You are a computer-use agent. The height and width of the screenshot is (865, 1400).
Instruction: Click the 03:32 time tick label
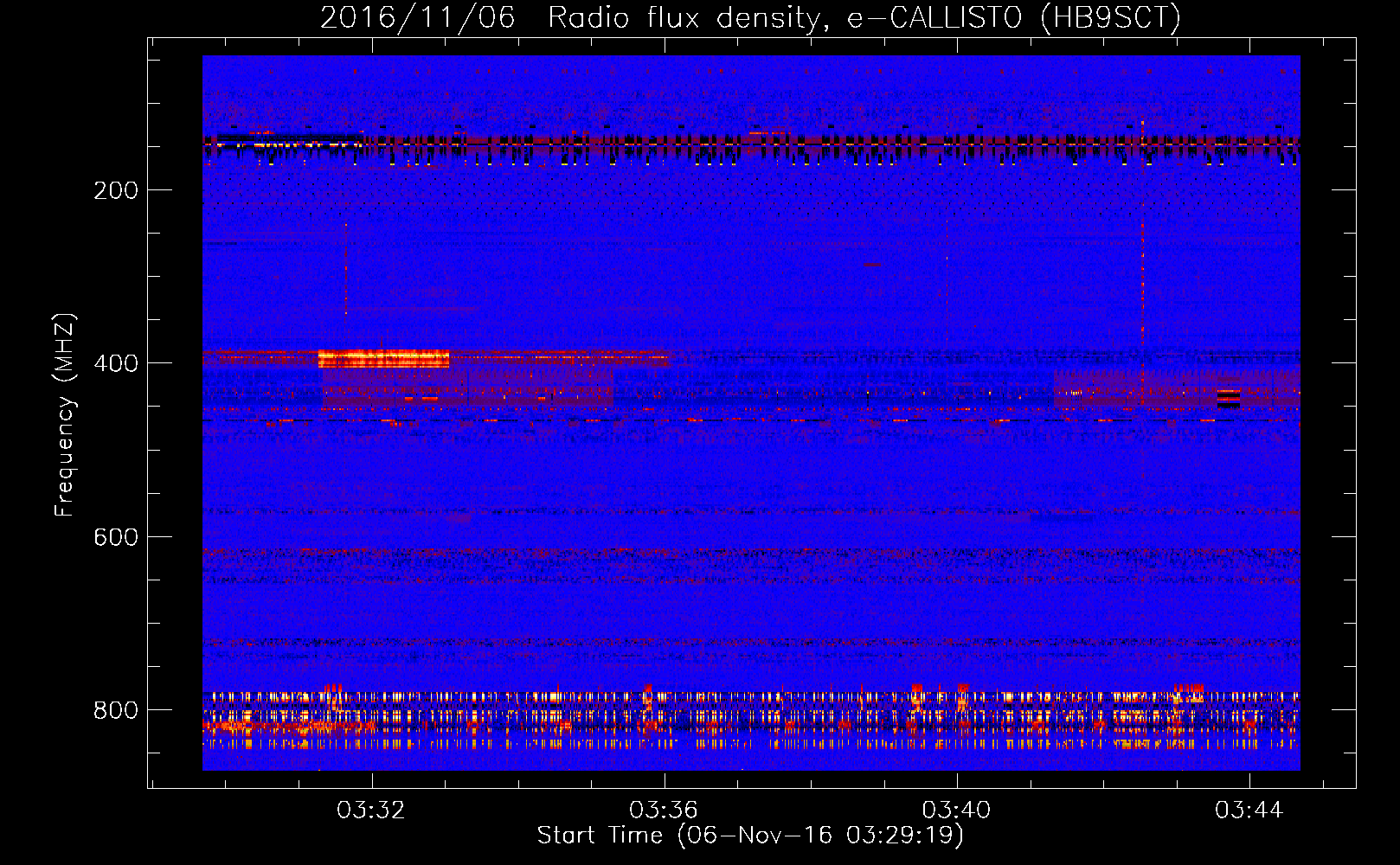pos(371,810)
